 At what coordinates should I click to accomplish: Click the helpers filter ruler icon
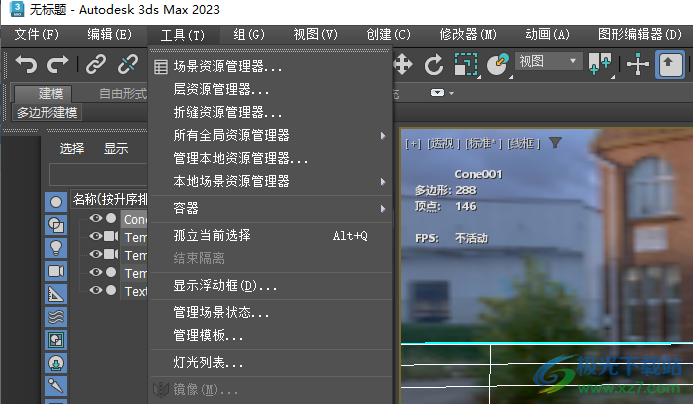point(56,294)
